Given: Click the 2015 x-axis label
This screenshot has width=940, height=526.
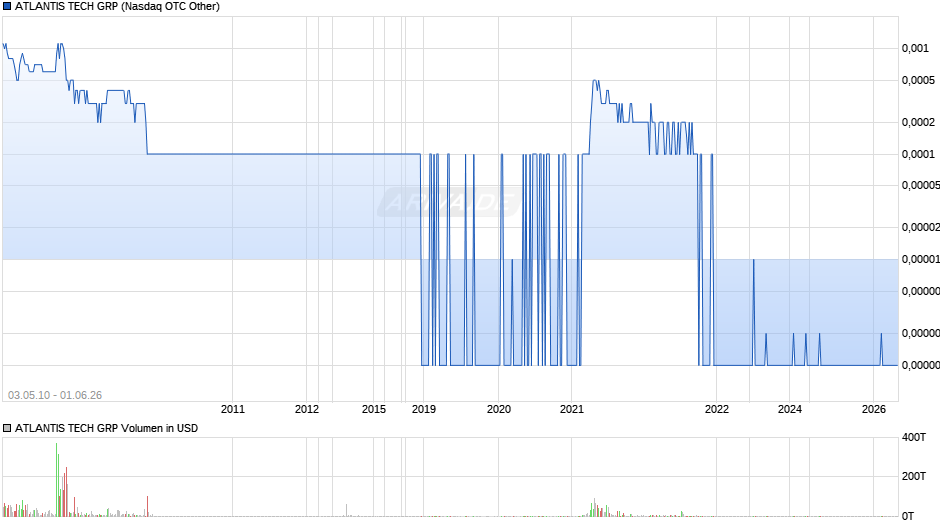Looking at the screenshot, I should [x=373, y=409].
